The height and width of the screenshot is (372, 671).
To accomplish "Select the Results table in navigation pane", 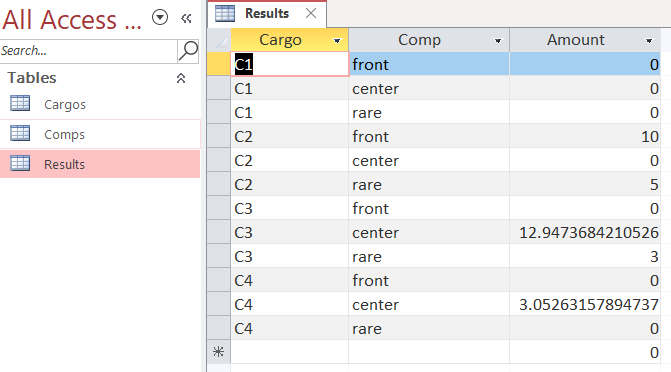I will click(100, 164).
